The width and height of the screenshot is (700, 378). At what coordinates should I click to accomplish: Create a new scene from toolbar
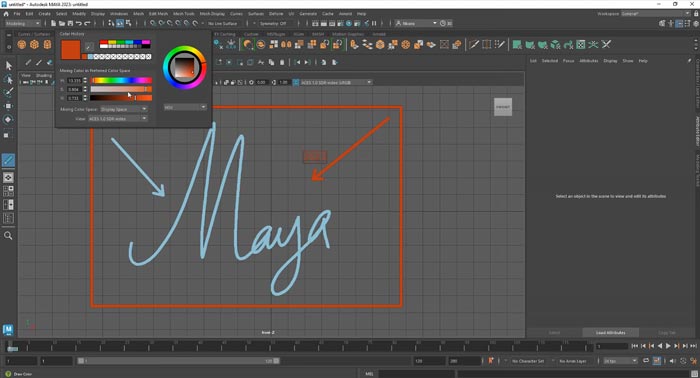tap(53, 23)
